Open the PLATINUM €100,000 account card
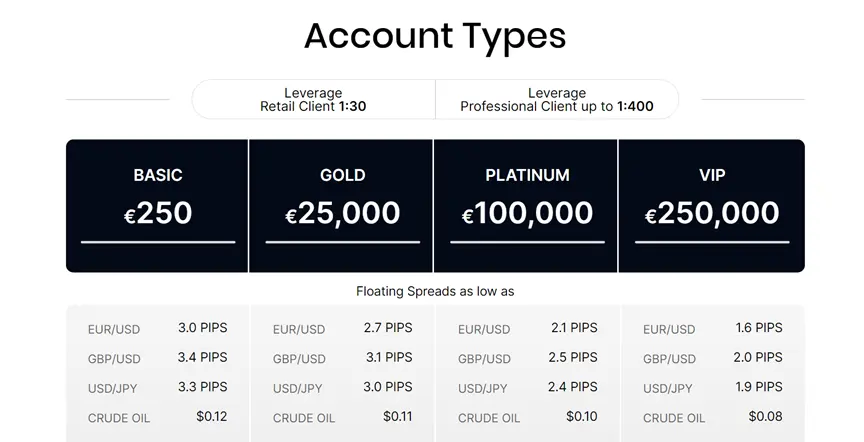Viewport: 864px width, 442px height. (527, 206)
